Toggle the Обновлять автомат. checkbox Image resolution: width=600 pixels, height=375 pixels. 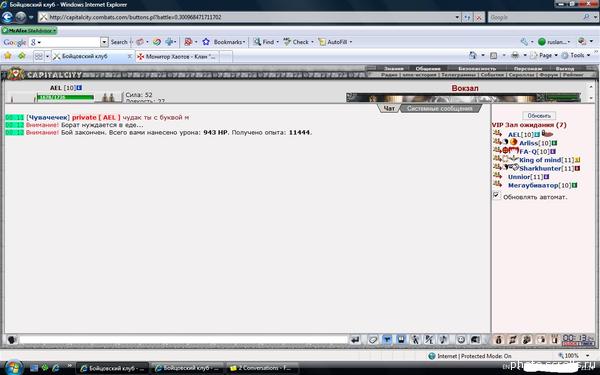pos(496,196)
